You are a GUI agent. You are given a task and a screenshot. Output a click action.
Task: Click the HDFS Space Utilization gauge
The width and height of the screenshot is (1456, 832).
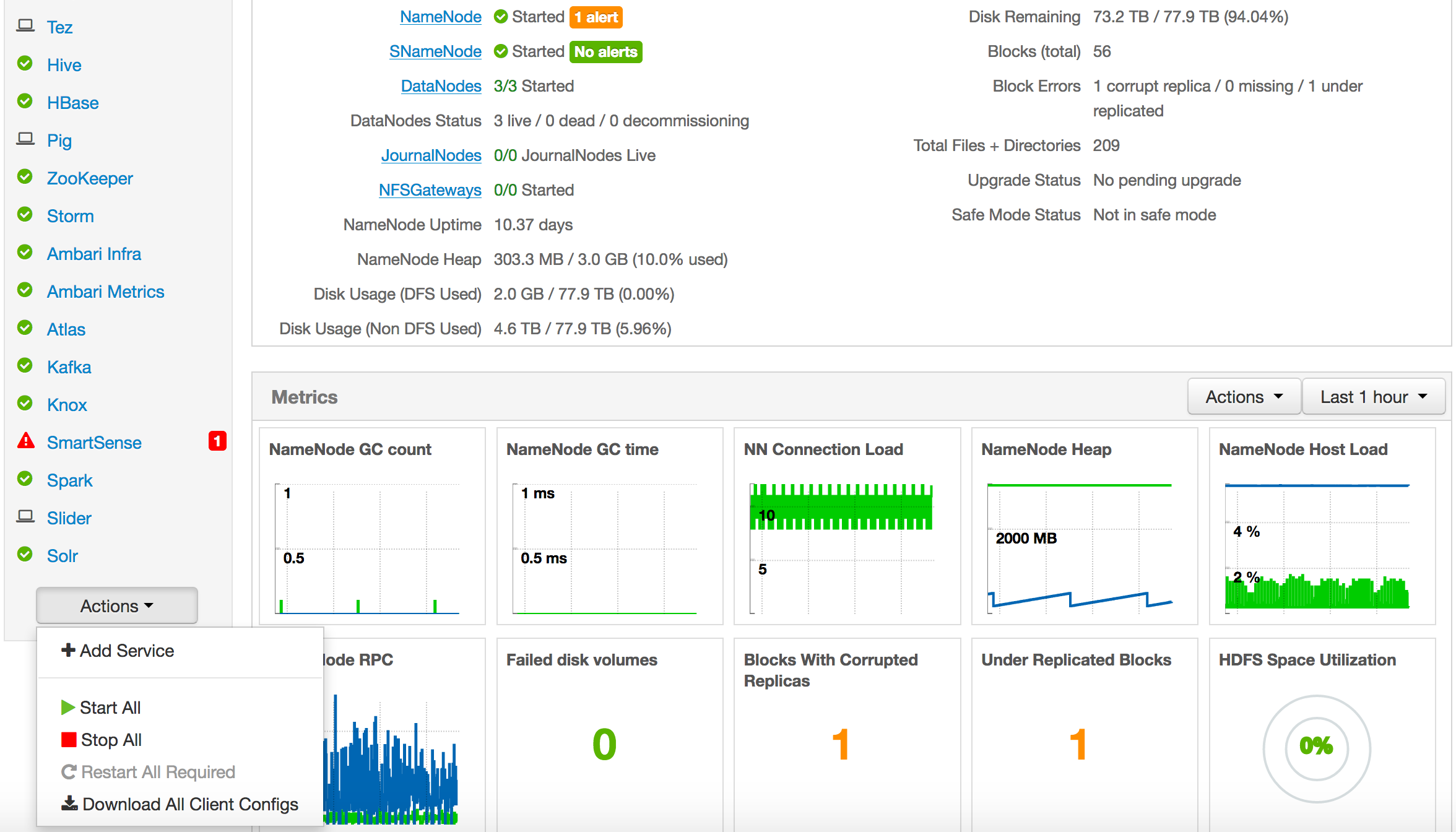click(1317, 748)
